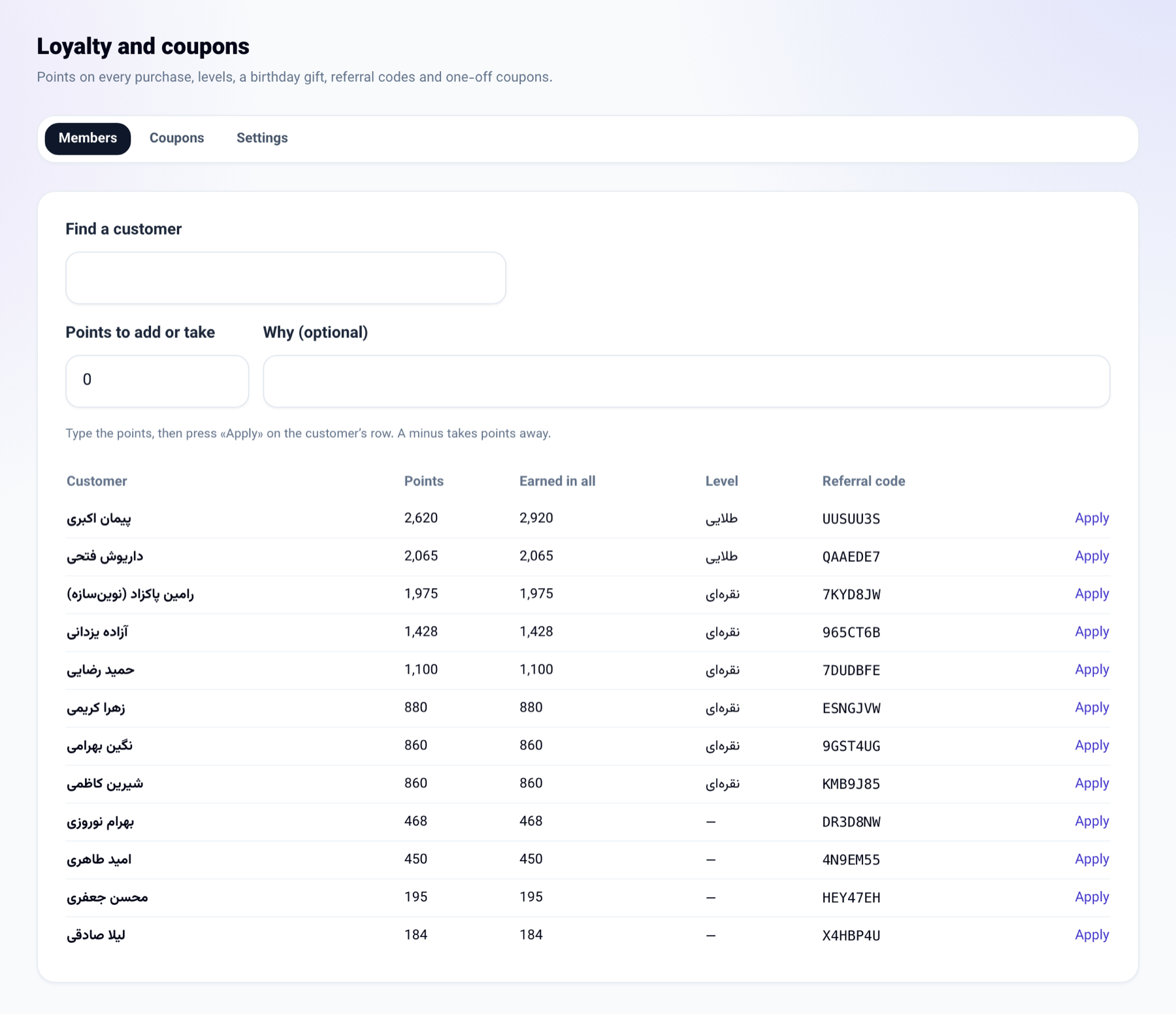
Task: Select customer name زهرا کریمی
Action: tap(95, 708)
